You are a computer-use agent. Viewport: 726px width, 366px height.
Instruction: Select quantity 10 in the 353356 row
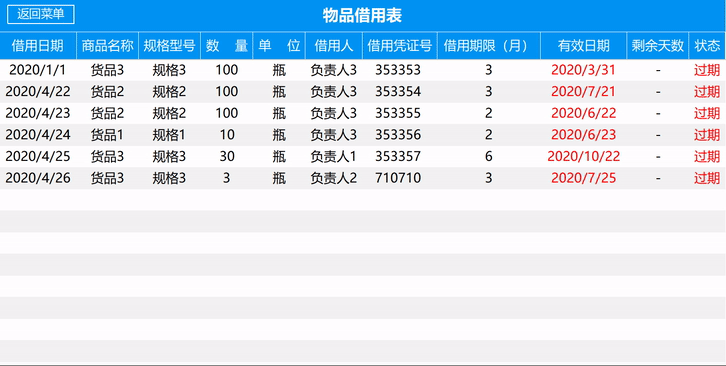[227, 134]
